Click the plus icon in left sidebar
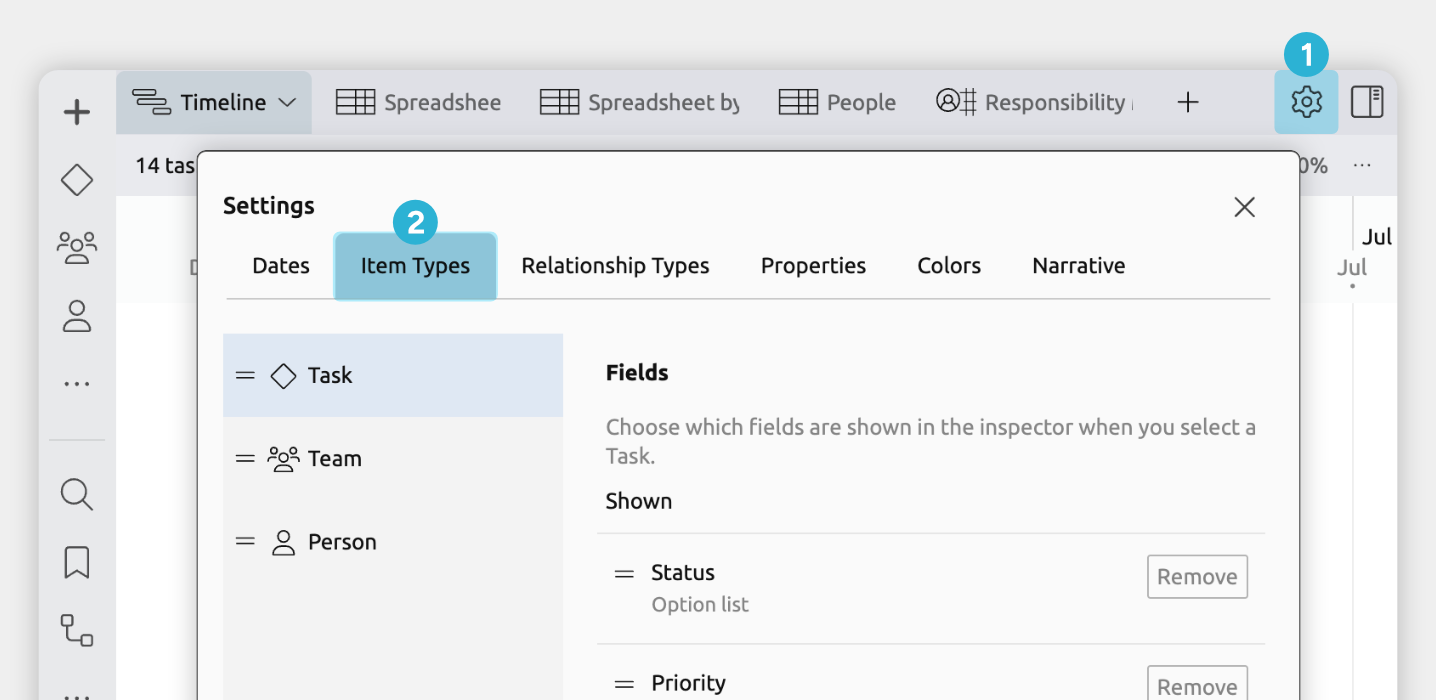This screenshot has height=700, width=1436. 77,112
